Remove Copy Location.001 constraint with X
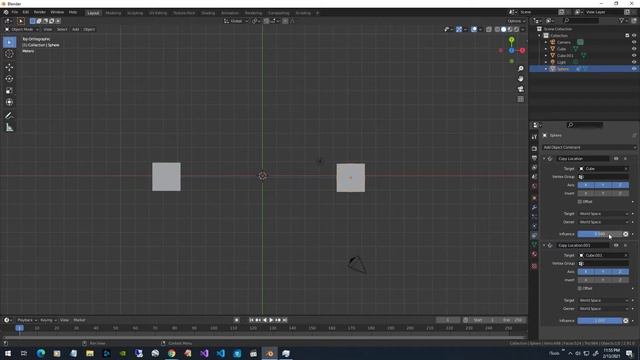The image size is (640, 360). click(625, 245)
